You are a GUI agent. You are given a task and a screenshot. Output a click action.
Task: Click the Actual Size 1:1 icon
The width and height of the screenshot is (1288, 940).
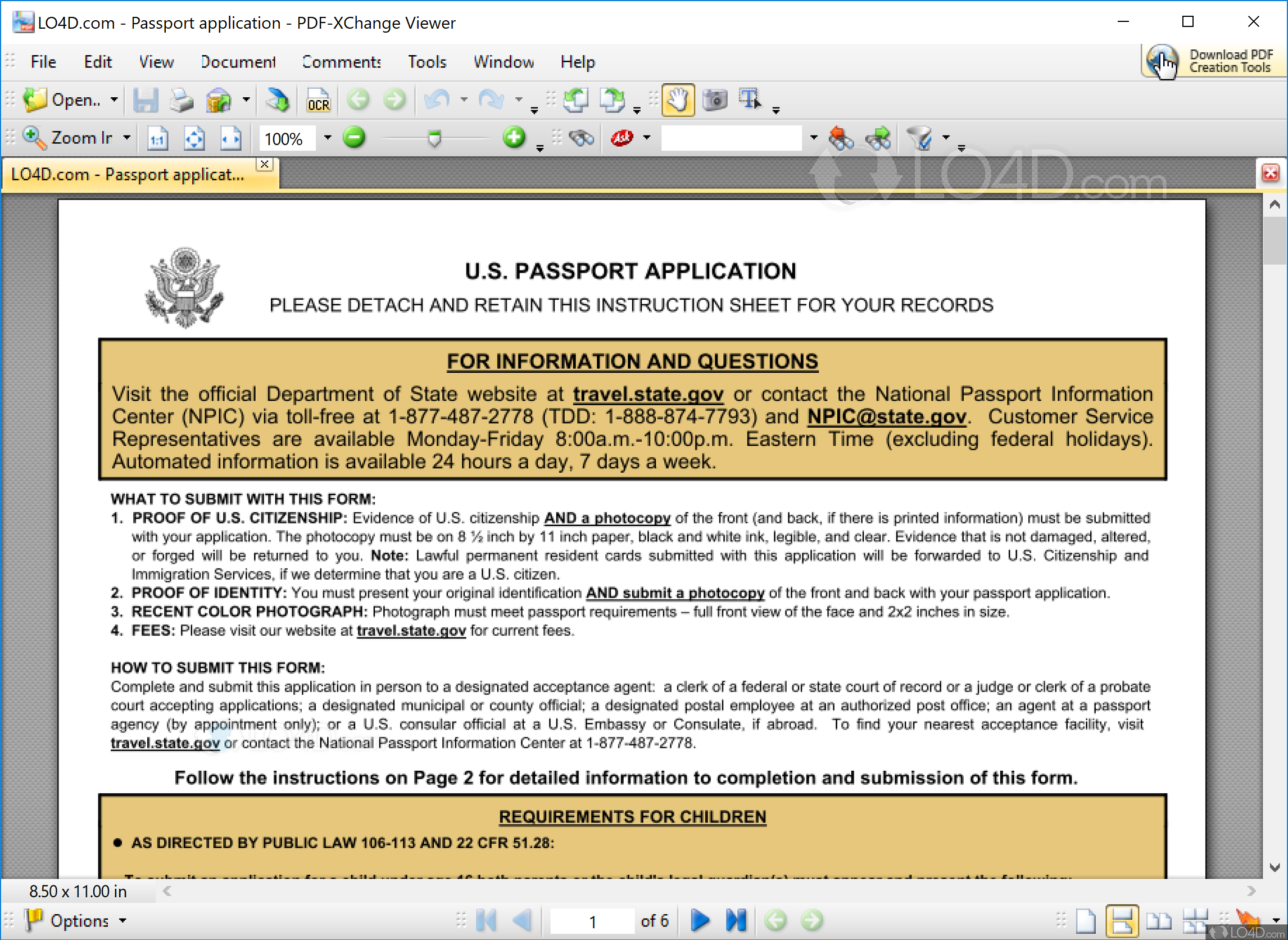click(157, 138)
